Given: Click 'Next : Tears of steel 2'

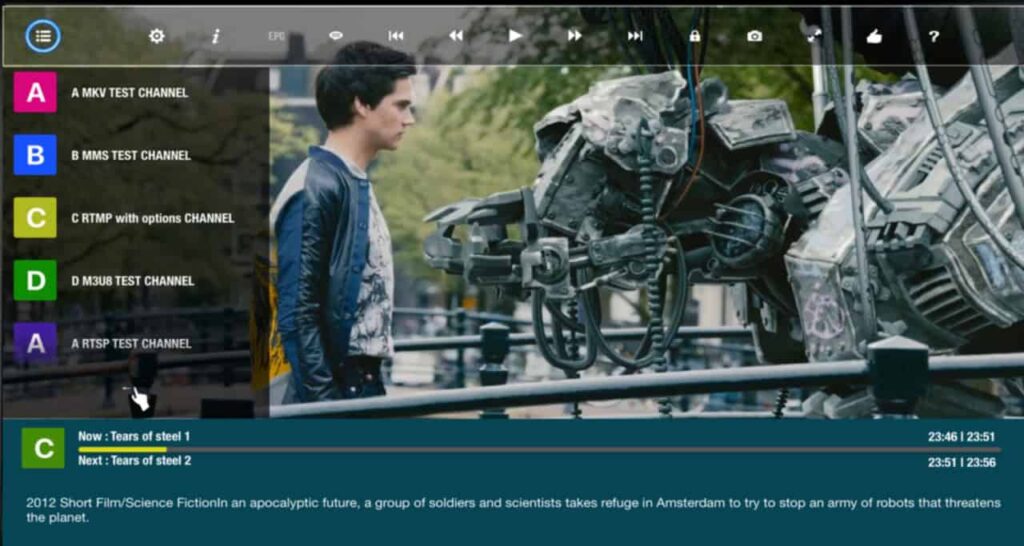Looking at the screenshot, I should click(x=135, y=460).
